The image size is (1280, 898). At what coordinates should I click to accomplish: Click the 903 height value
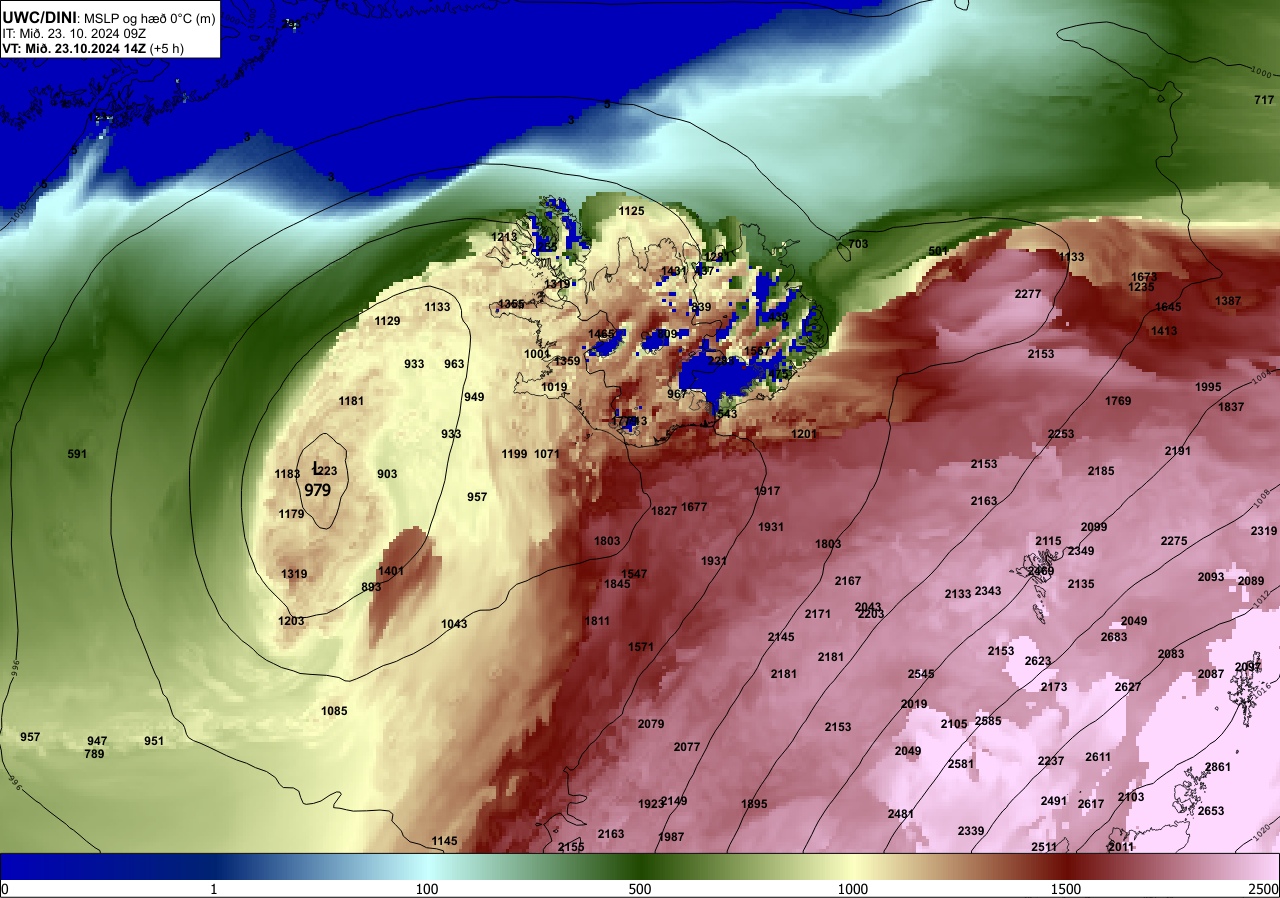pyautogui.click(x=387, y=474)
